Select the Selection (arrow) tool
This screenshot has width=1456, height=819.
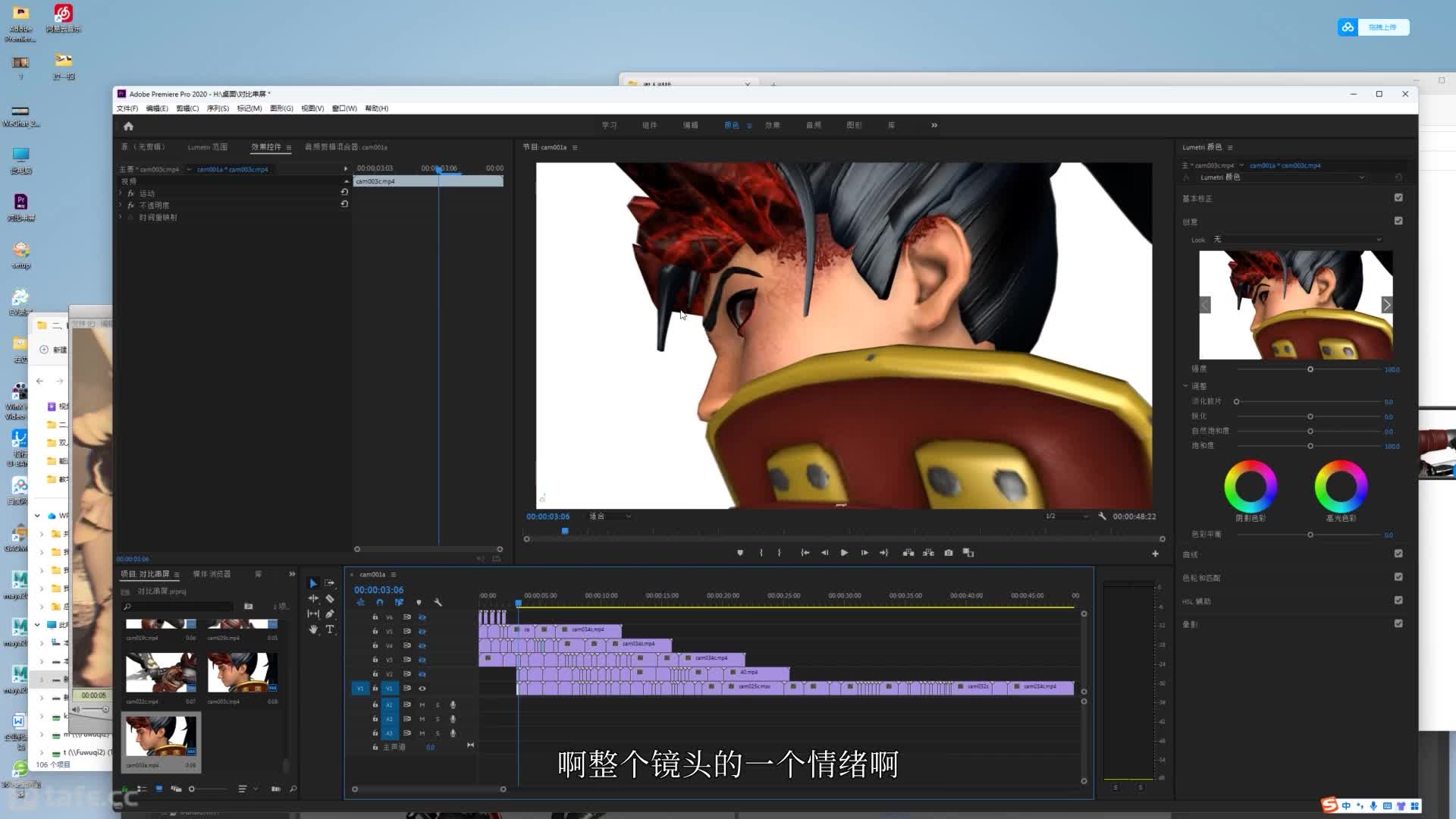point(312,583)
